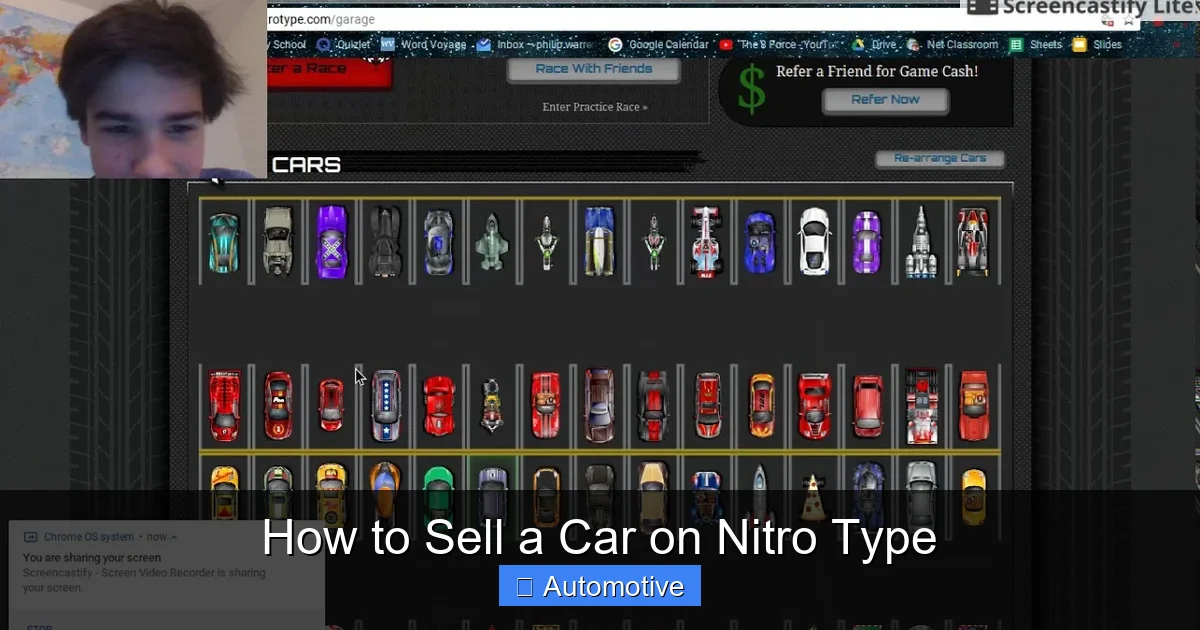The height and width of the screenshot is (630, 1200).
Task: Click the Re-arrange Cars button
Action: click(938, 158)
